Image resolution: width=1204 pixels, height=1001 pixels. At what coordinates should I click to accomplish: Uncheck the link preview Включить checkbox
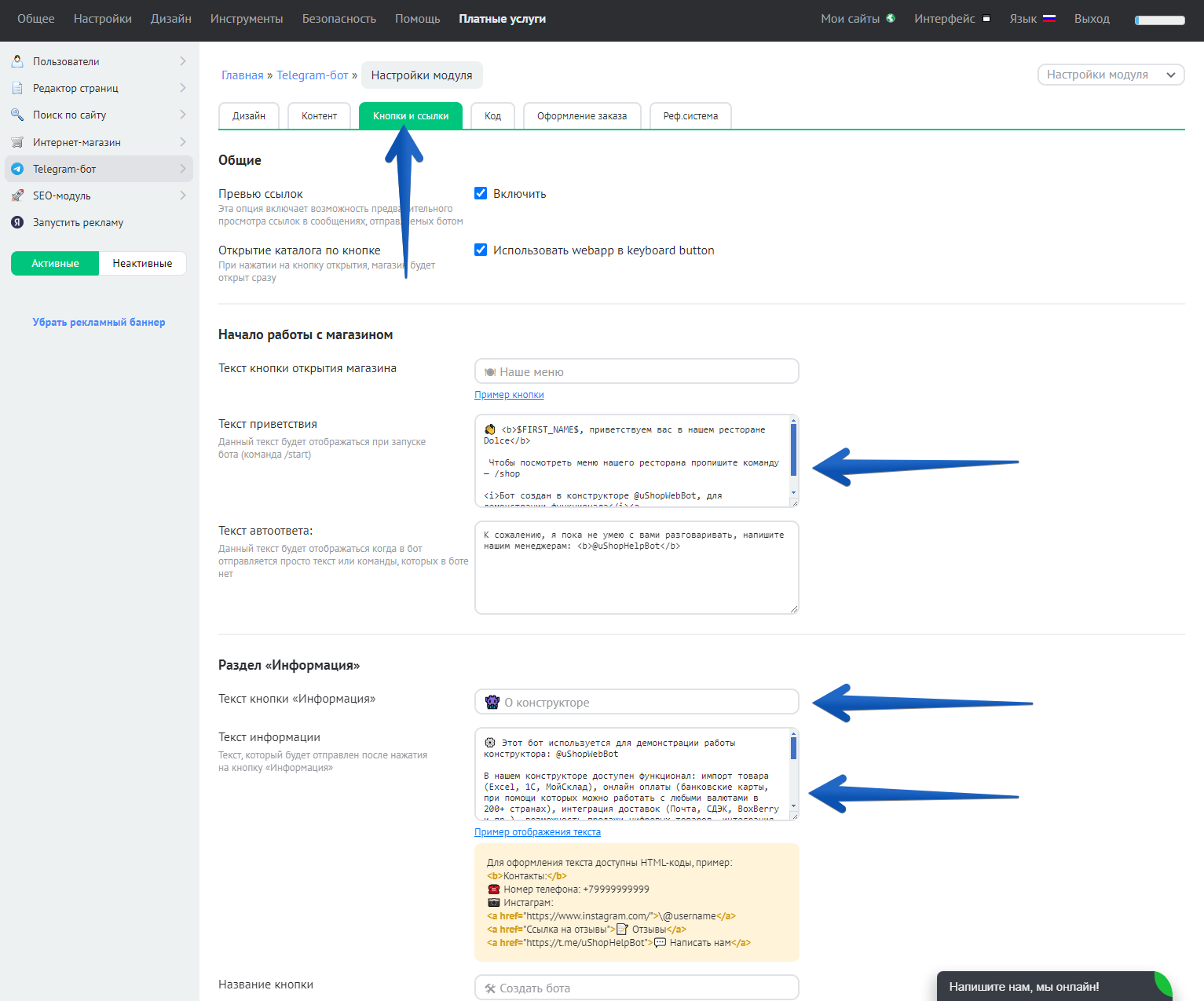click(481, 193)
